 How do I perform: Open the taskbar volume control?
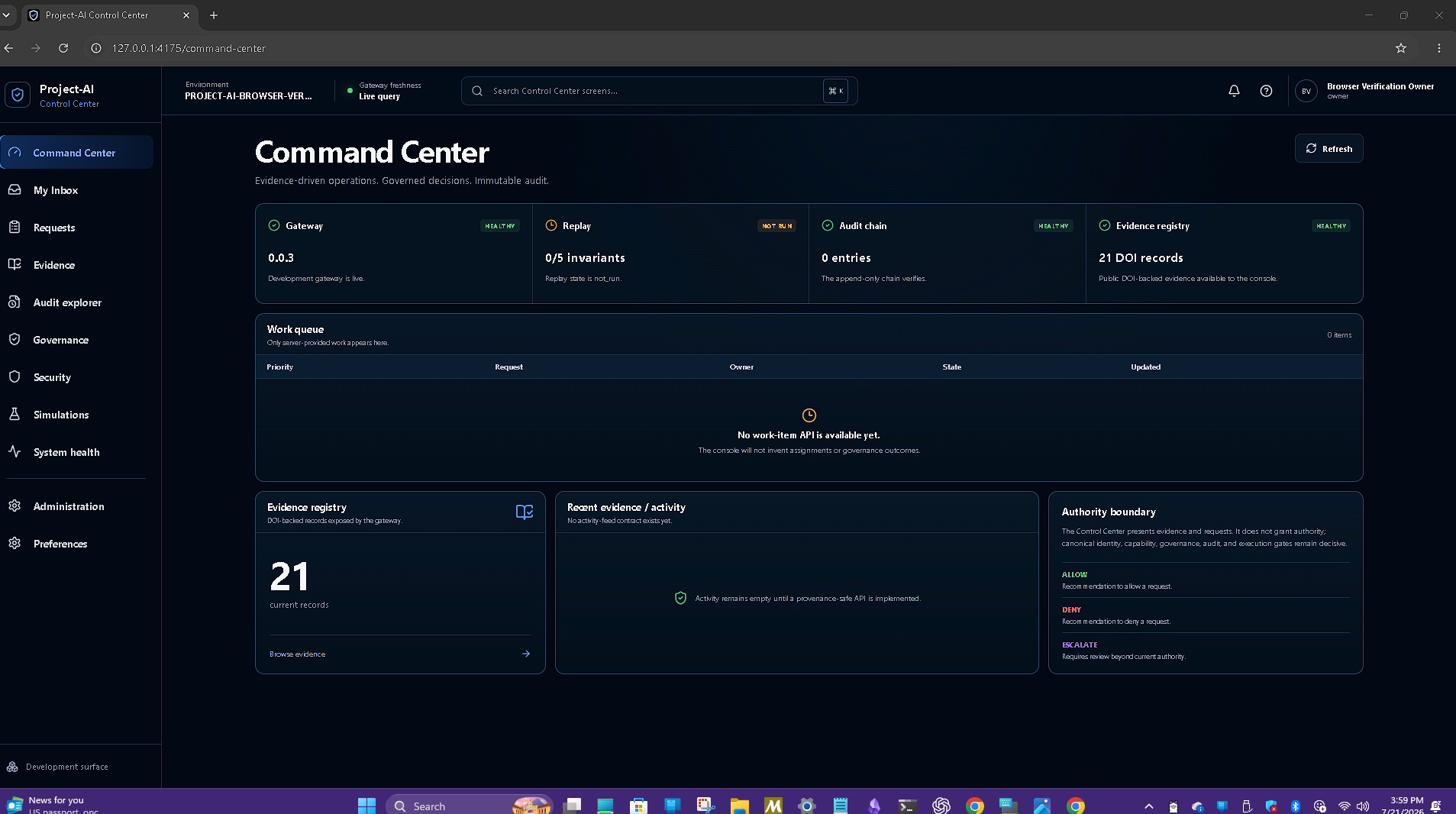pos(1363,806)
